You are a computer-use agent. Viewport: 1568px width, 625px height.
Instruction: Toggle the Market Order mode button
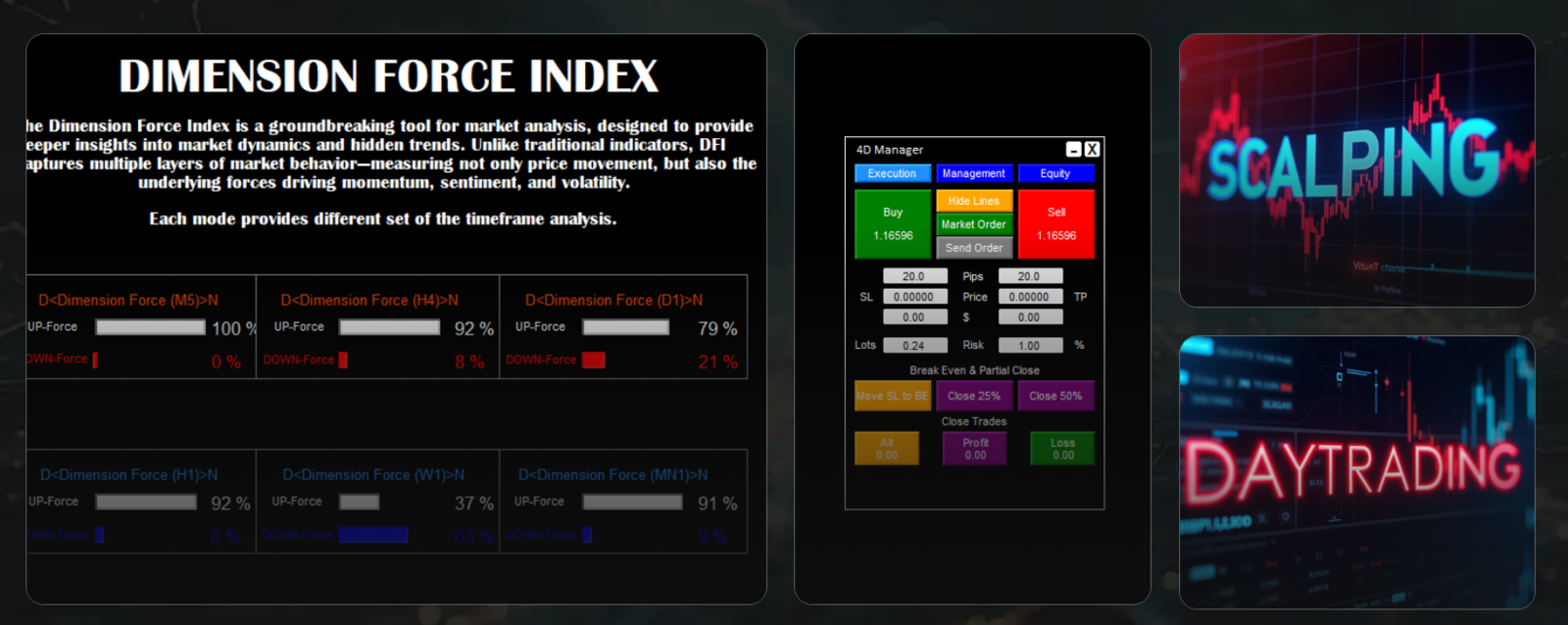(973, 224)
